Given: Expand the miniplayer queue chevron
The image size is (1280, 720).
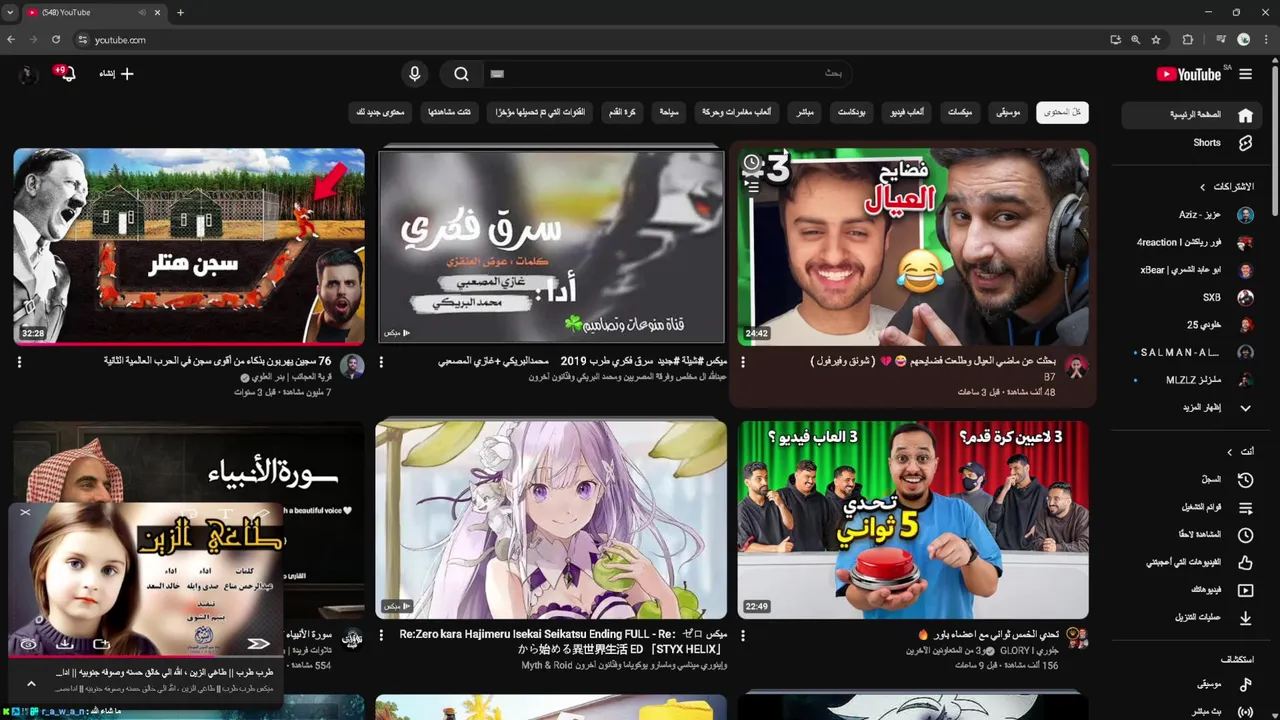Looking at the screenshot, I should (x=31, y=684).
